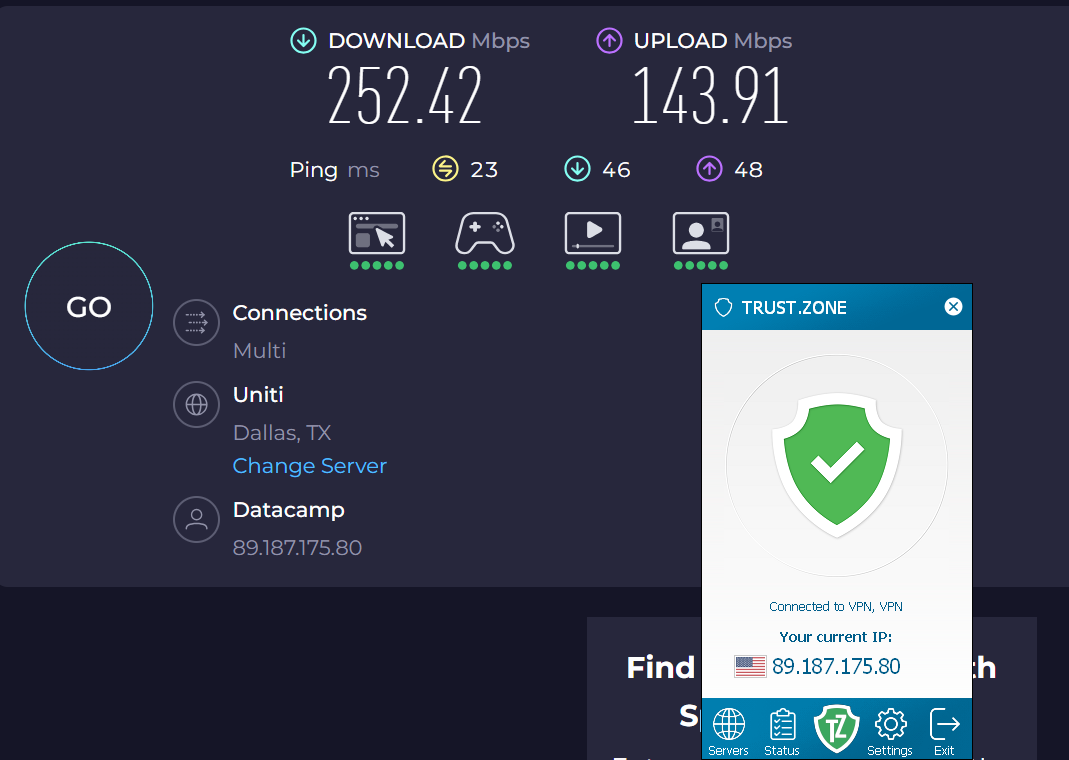
Task: Click the central TZ shield logo button
Action: tap(836, 728)
